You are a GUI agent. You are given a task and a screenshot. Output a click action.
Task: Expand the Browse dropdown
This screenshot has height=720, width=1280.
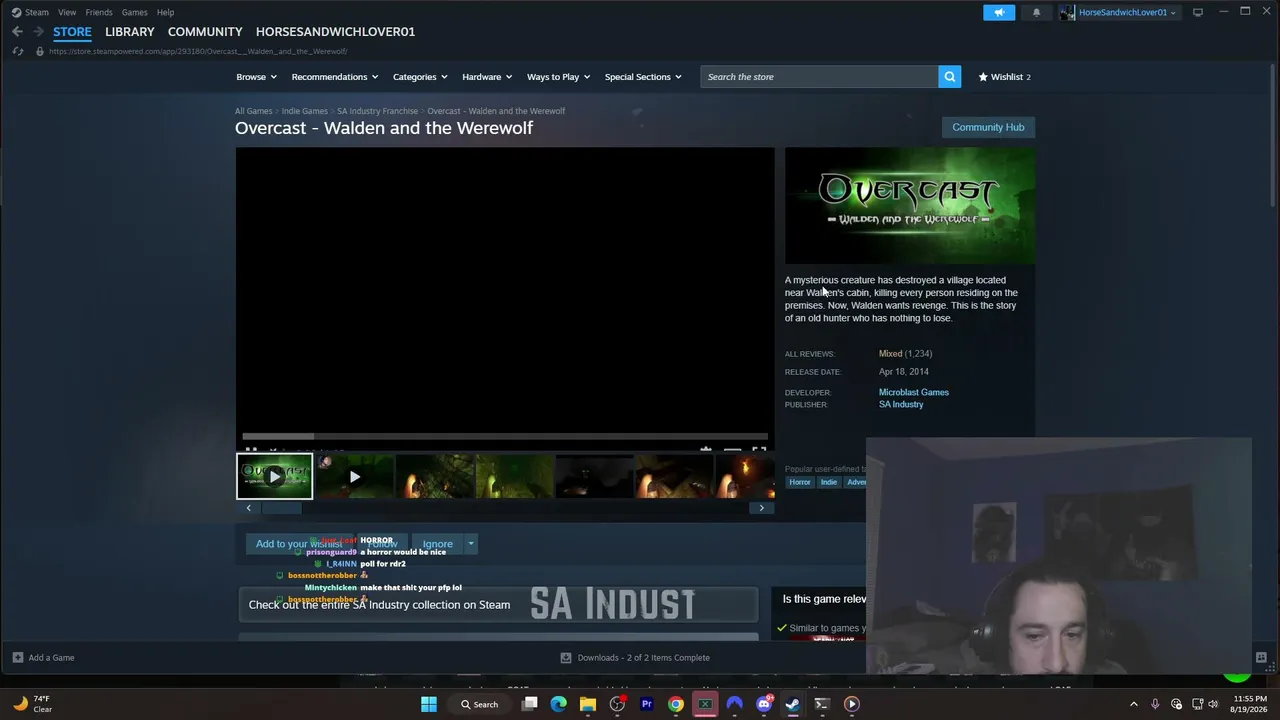pyautogui.click(x=256, y=77)
